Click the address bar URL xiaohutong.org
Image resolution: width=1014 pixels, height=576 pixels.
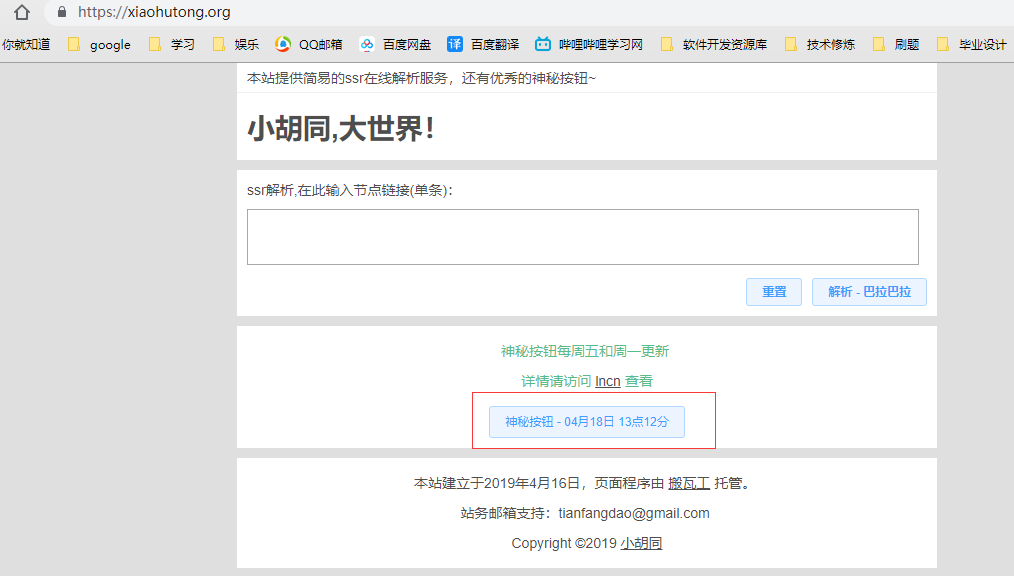pos(154,13)
